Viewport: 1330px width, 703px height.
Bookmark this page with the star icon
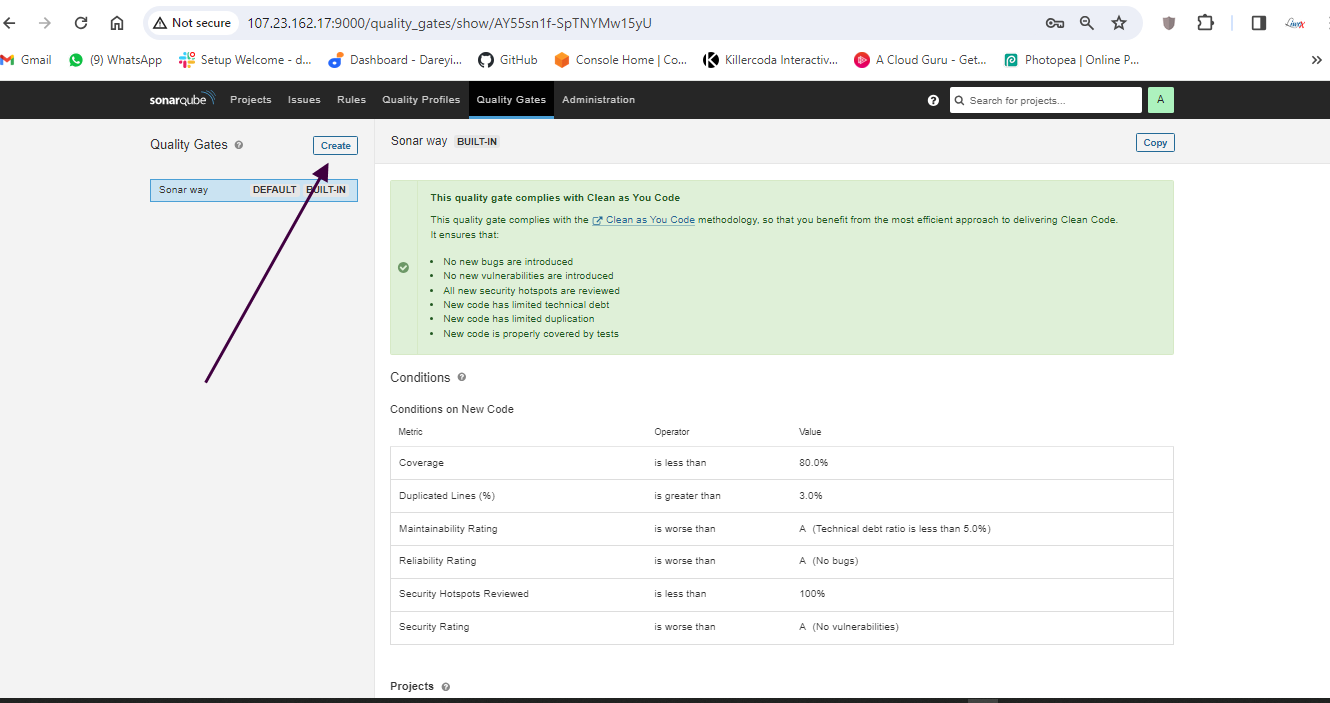pos(1119,23)
